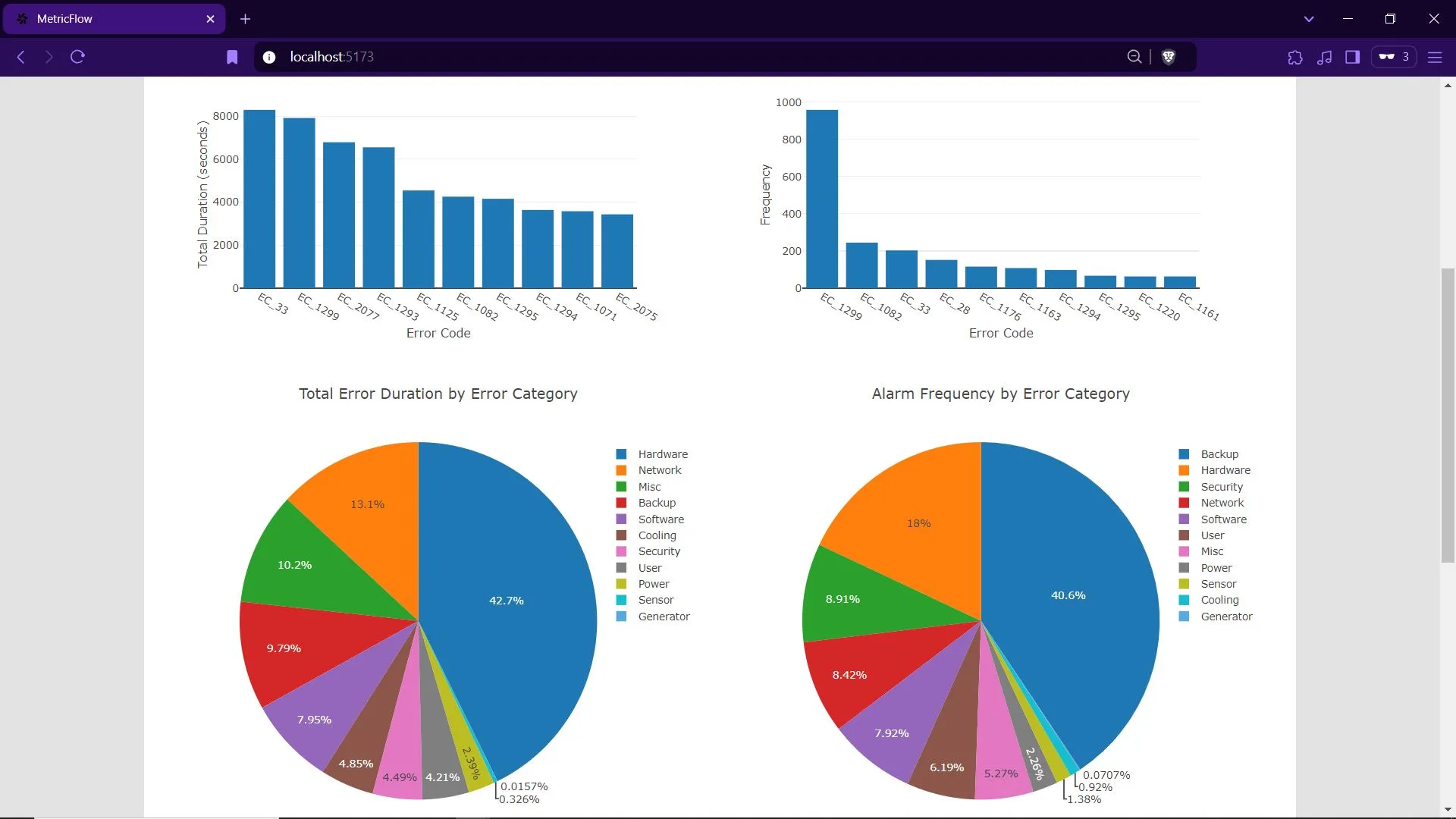Open a new browser tab
Image resolution: width=1456 pixels, height=819 pixels.
[245, 19]
